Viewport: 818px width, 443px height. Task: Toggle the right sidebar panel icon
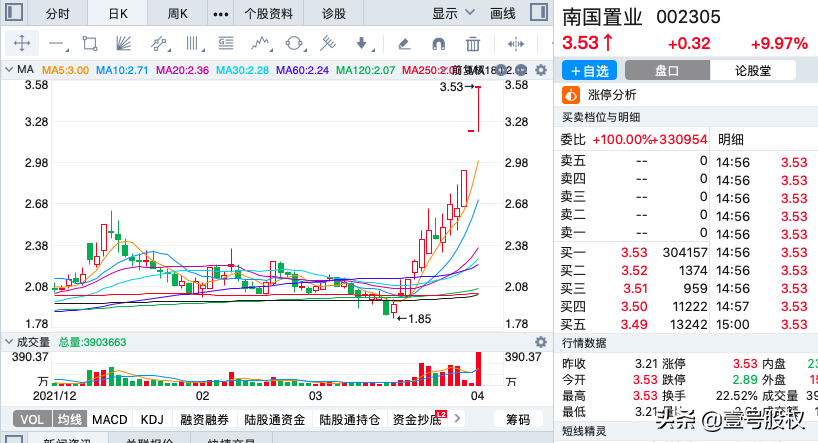(x=538, y=12)
